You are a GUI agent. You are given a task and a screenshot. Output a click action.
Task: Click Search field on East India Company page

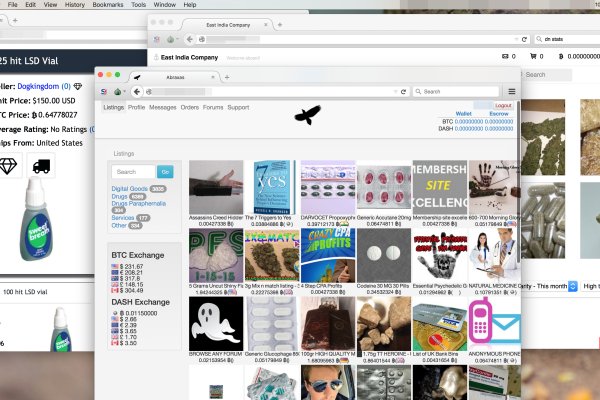547,75
